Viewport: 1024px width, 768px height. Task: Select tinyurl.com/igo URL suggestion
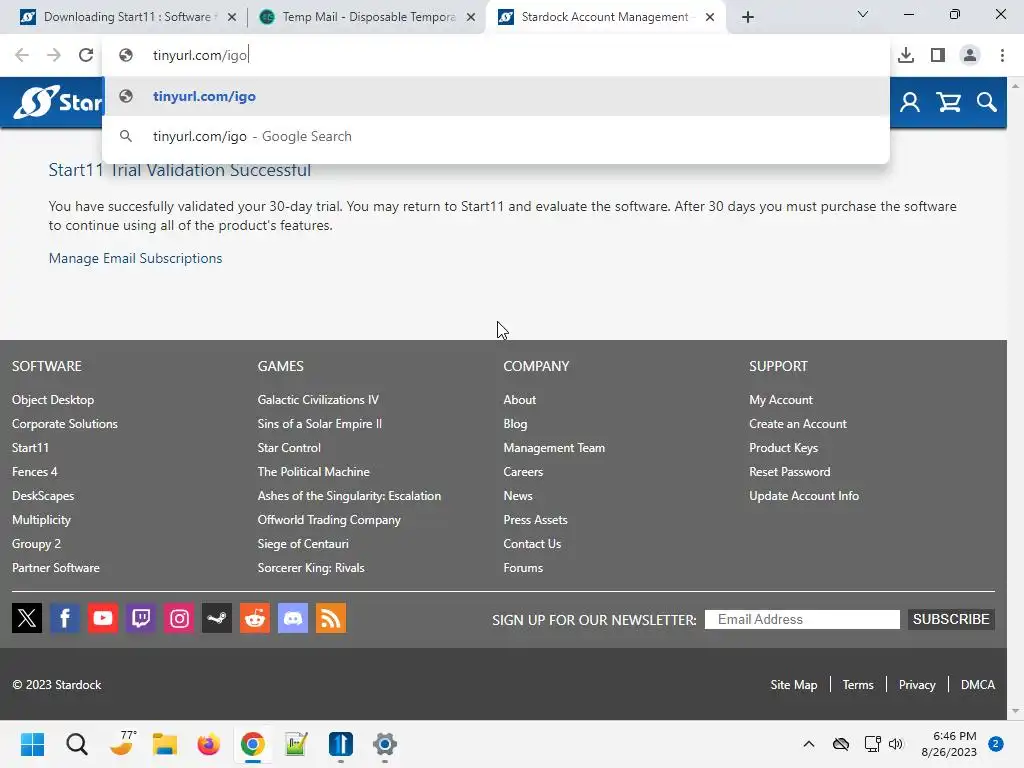click(496, 96)
